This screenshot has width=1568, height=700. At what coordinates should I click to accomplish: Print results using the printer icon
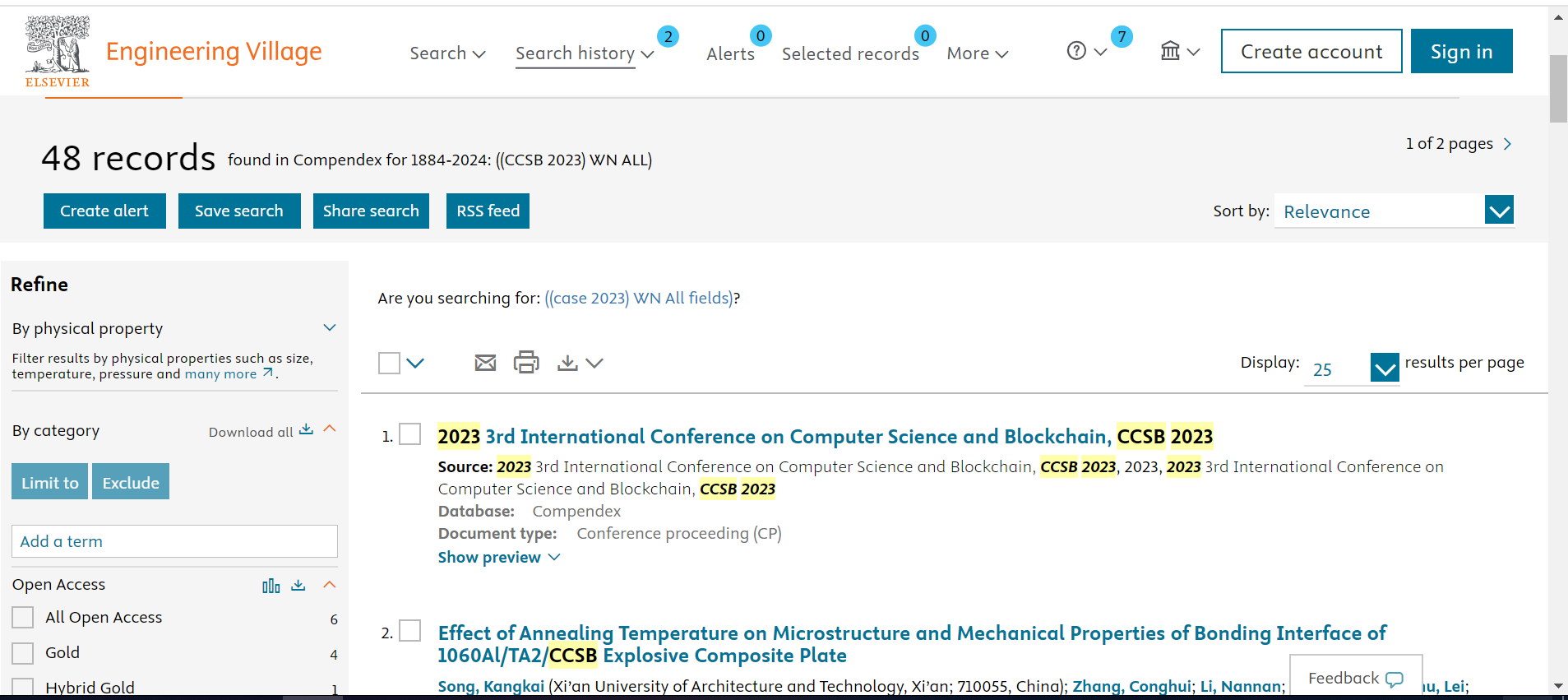pyautogui.click(x=526, y=362)
